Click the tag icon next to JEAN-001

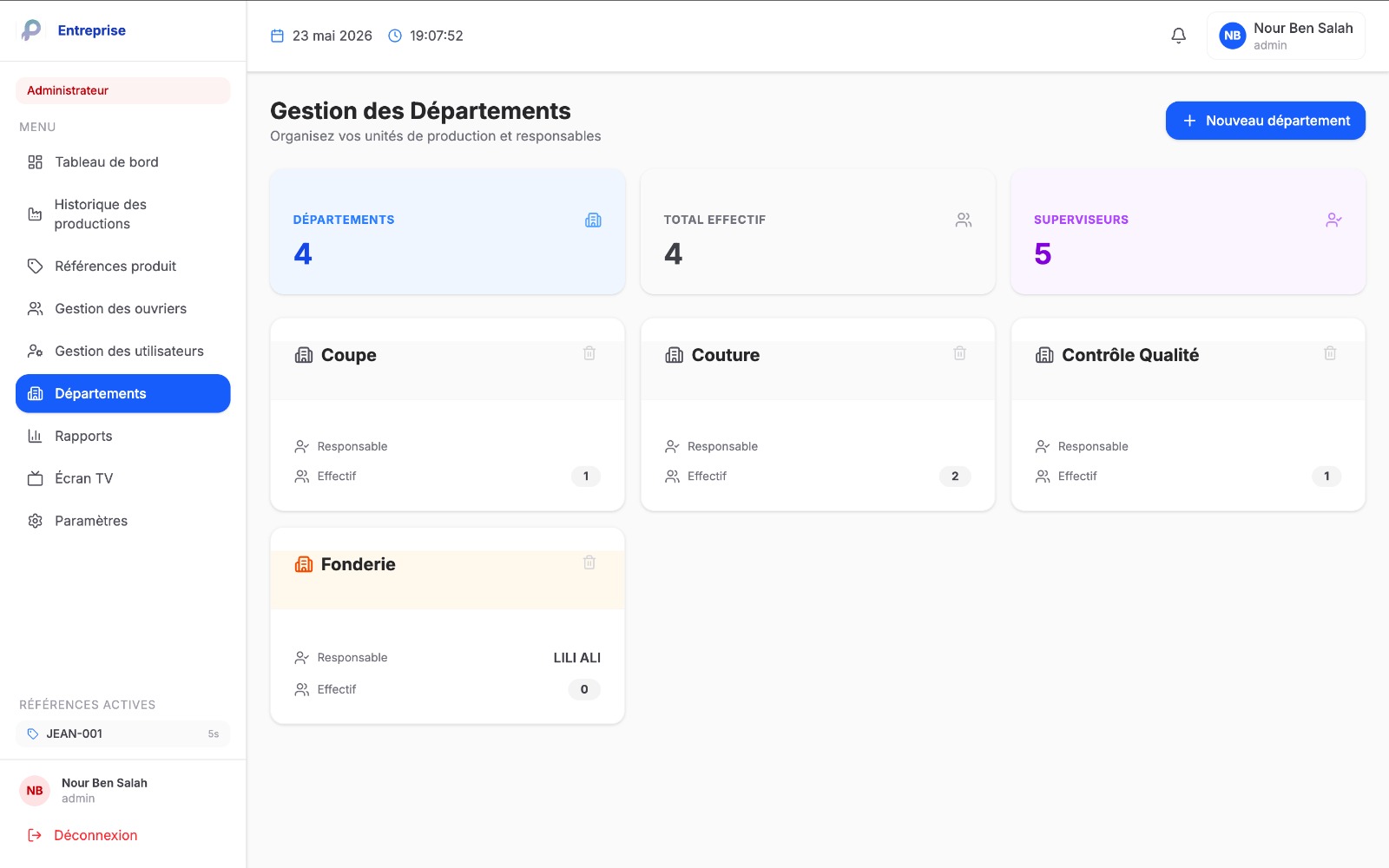33,734
